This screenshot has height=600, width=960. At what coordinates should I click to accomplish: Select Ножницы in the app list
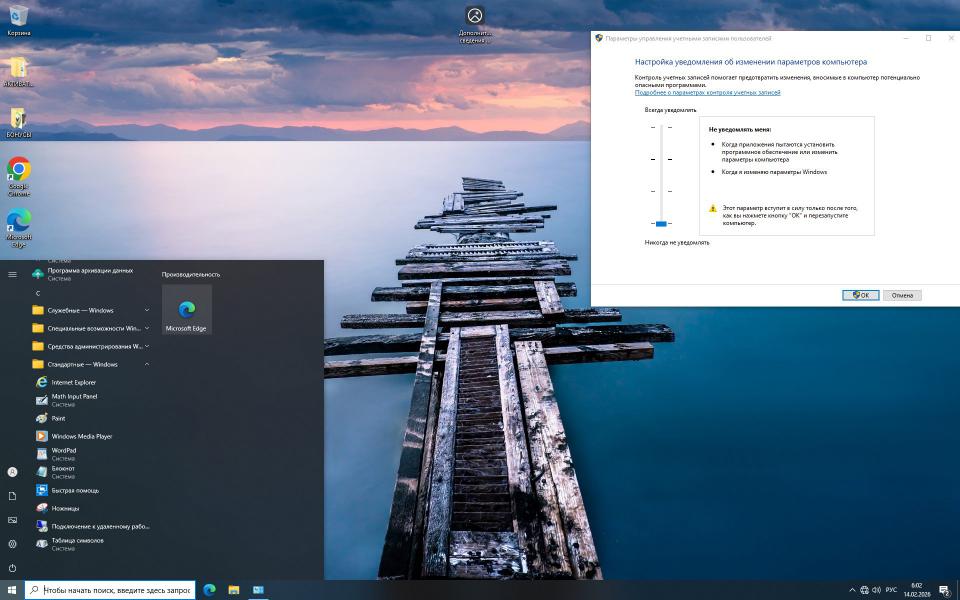point(65,508)
